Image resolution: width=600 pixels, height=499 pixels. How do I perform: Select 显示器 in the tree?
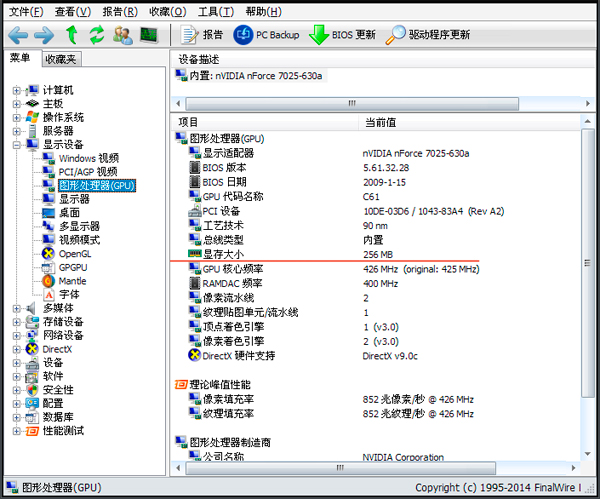click(74, 199)
